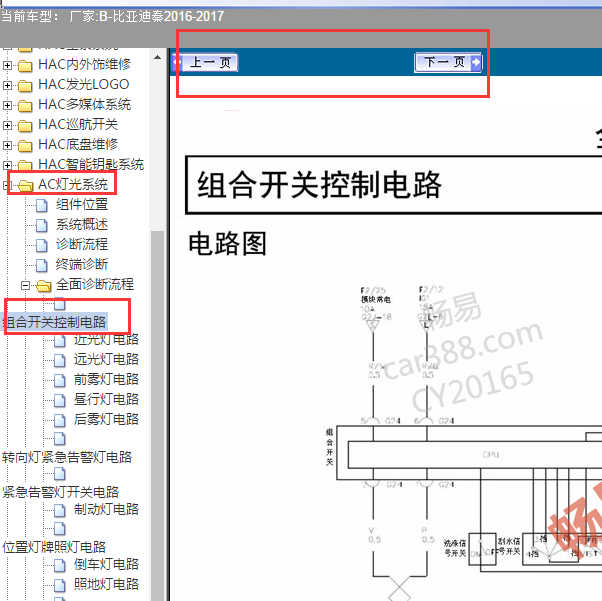The width and height of the screenshot is (602, 601).
Task: Click page icon above 紧急告警灯开关电路
Action: [60, 474]
